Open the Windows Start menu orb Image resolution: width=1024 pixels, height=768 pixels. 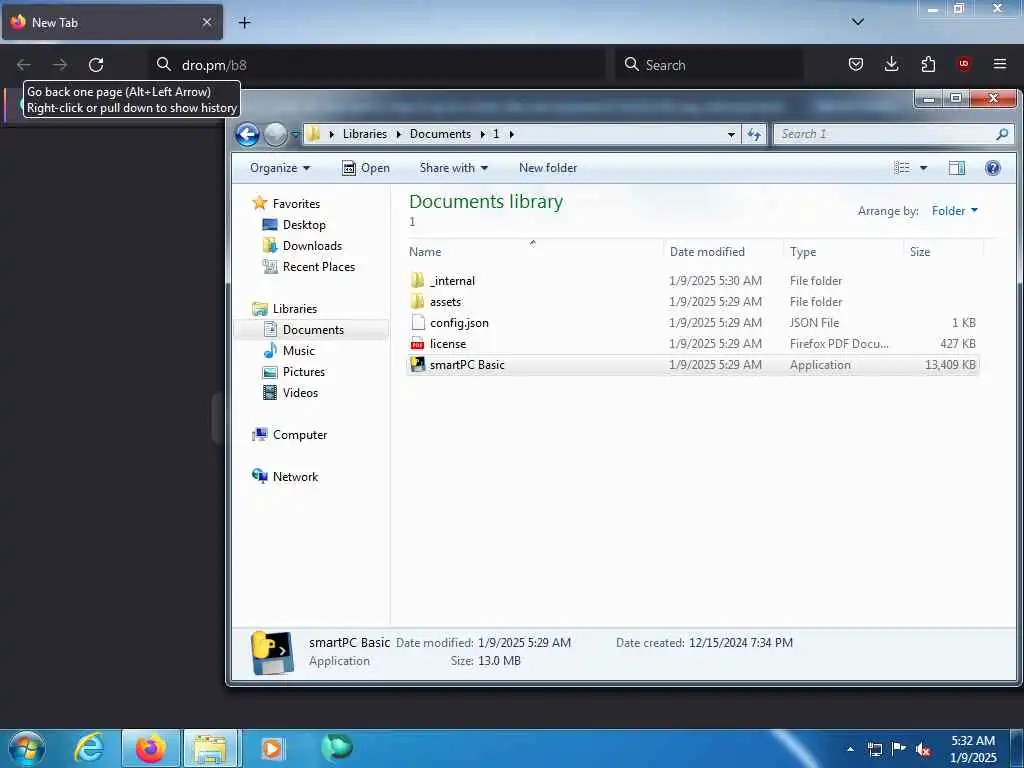coord(27,748)
